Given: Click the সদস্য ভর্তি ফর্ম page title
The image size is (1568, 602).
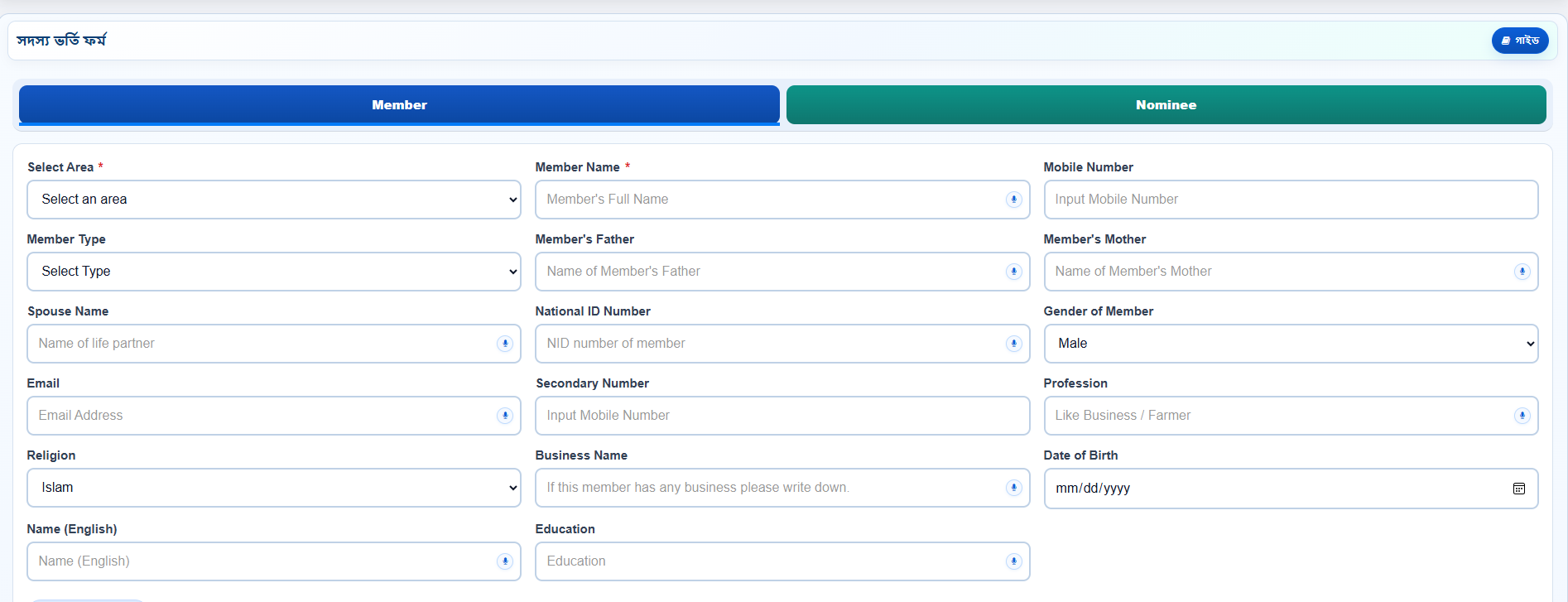Looking at the screenshot, I should [61, 41].
